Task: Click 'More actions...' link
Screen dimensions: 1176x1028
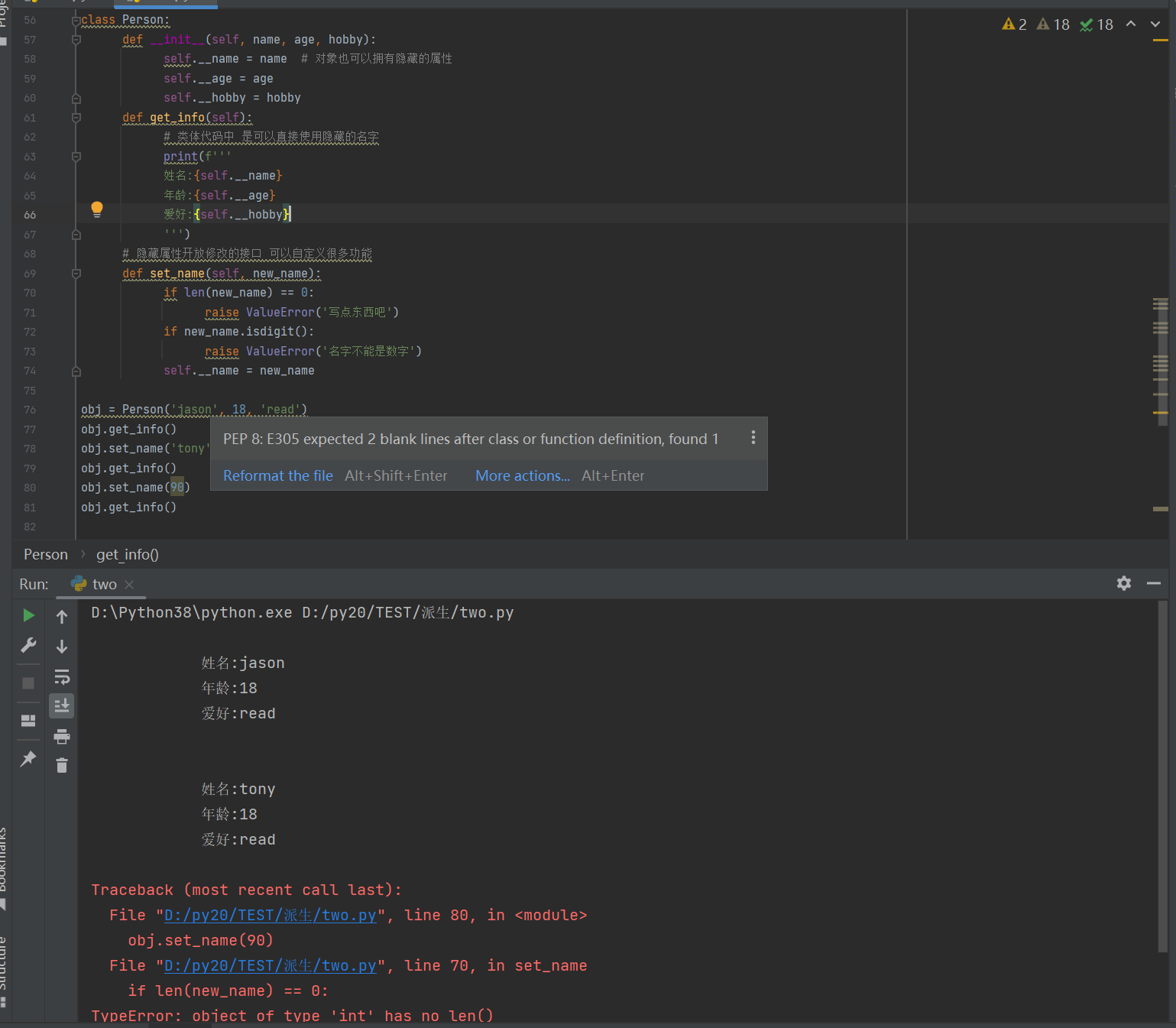Action: coord(523,475)
